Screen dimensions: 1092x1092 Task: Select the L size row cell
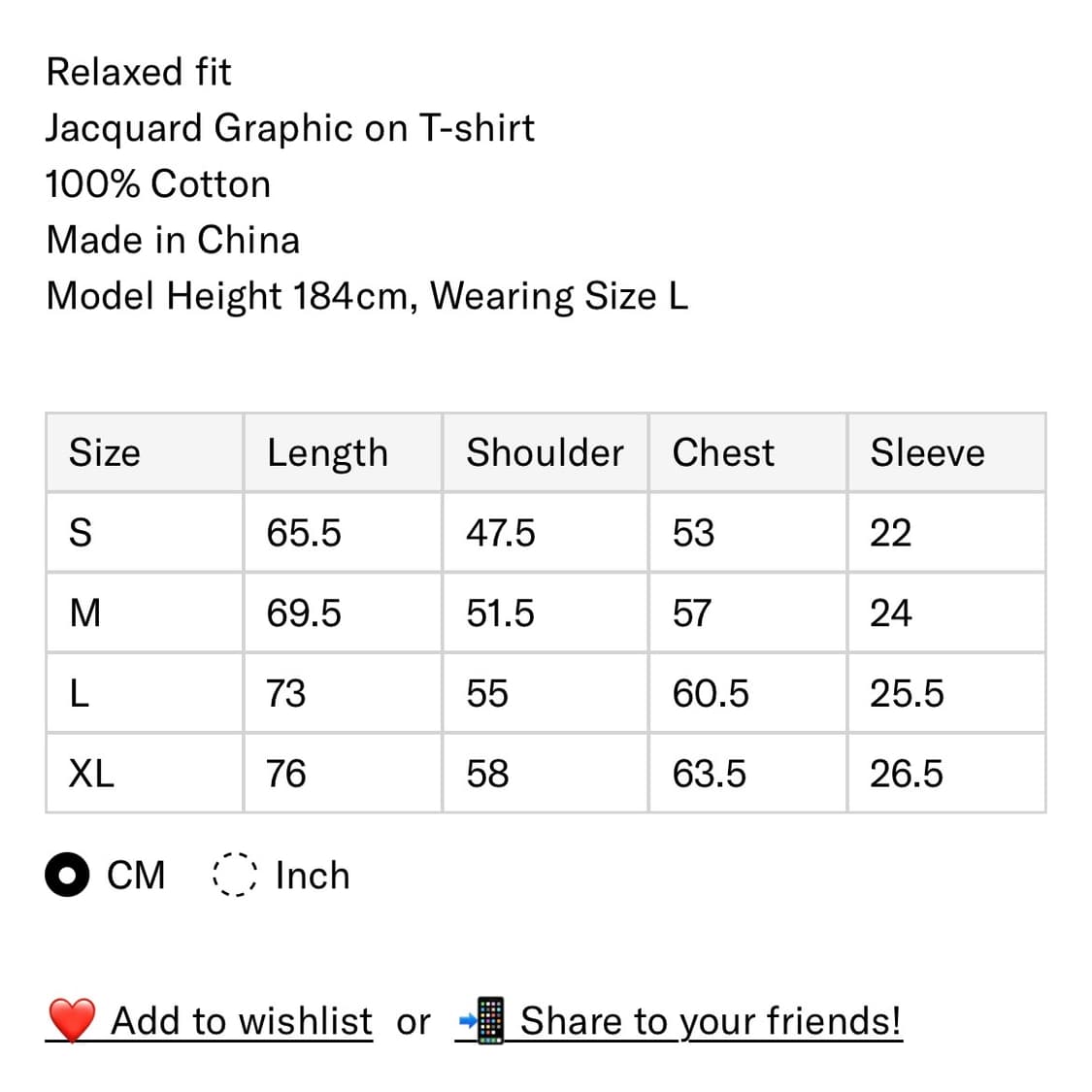pyautogui.click(x=145, y=693)
